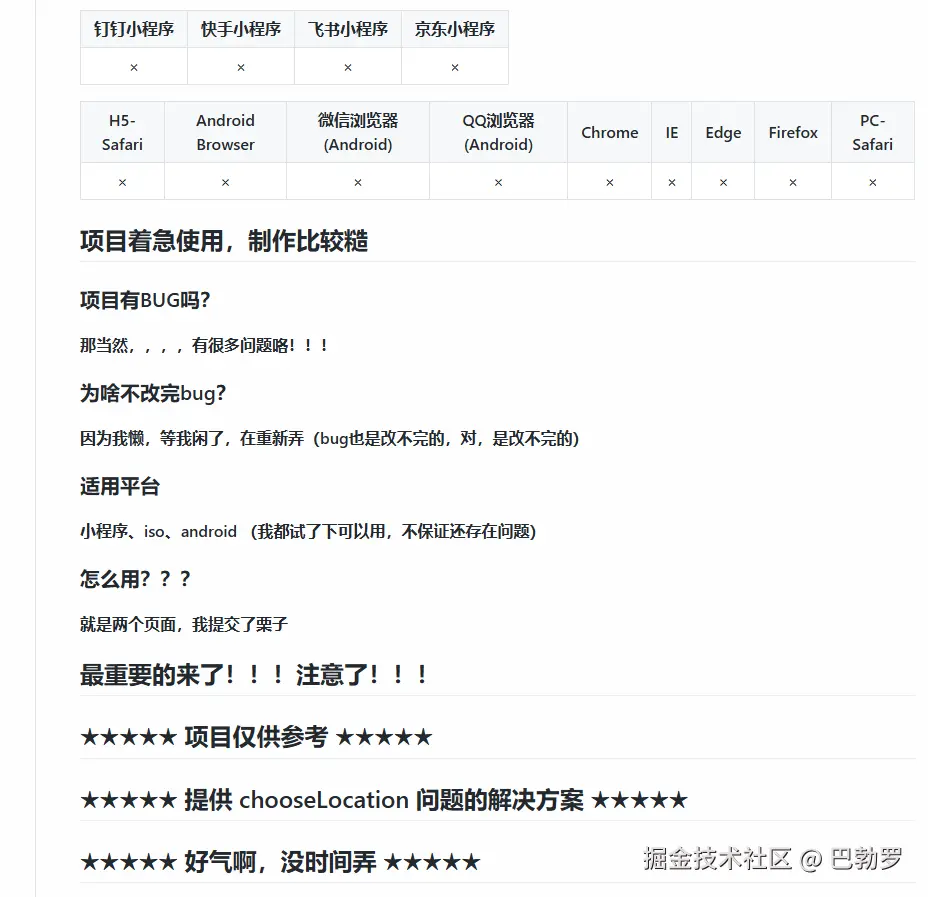
Task: Click the stars left of 项目仅供参考
Action: tap(128, 738)
